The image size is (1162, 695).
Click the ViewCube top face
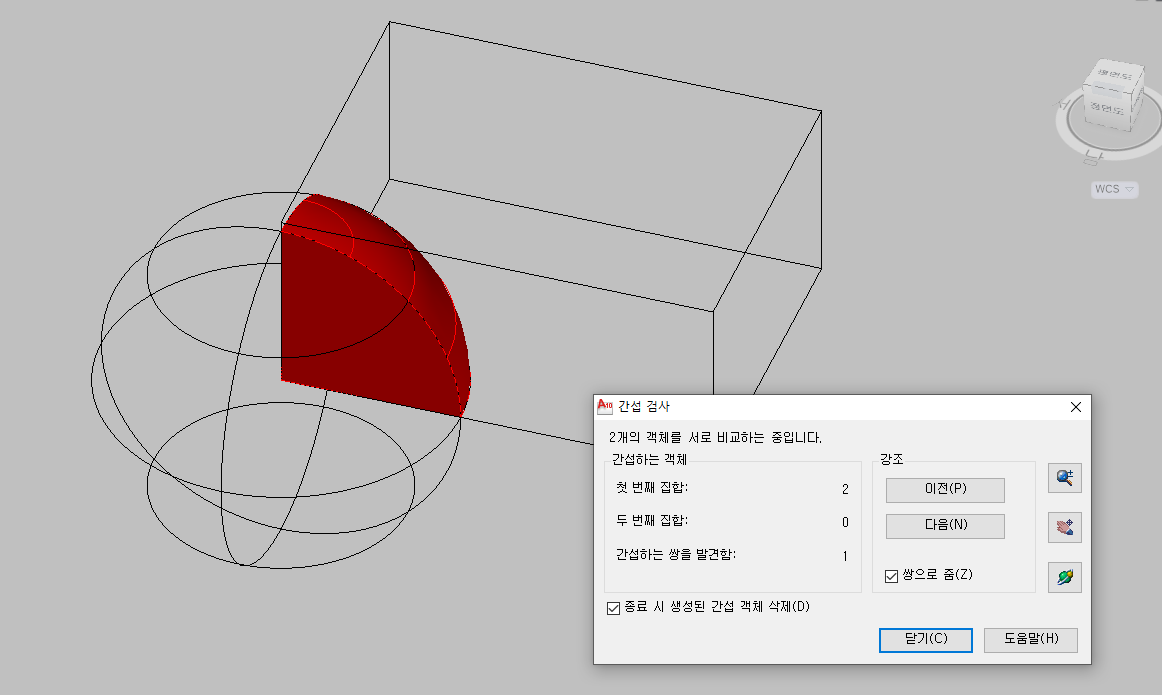click(x=1115, y=75)
